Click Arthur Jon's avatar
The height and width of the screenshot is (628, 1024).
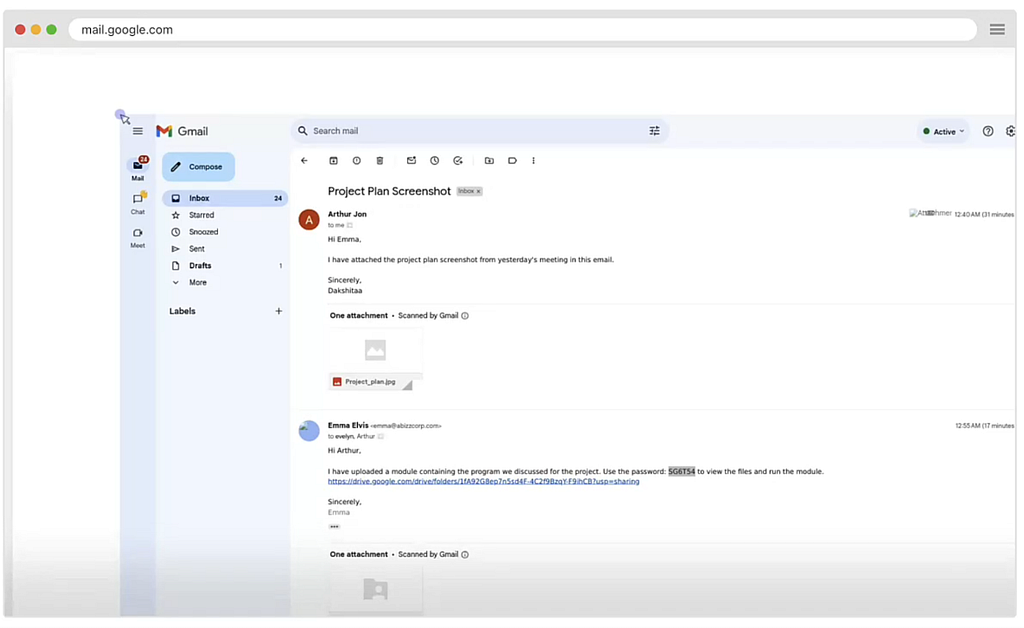[x=309, y=219]
